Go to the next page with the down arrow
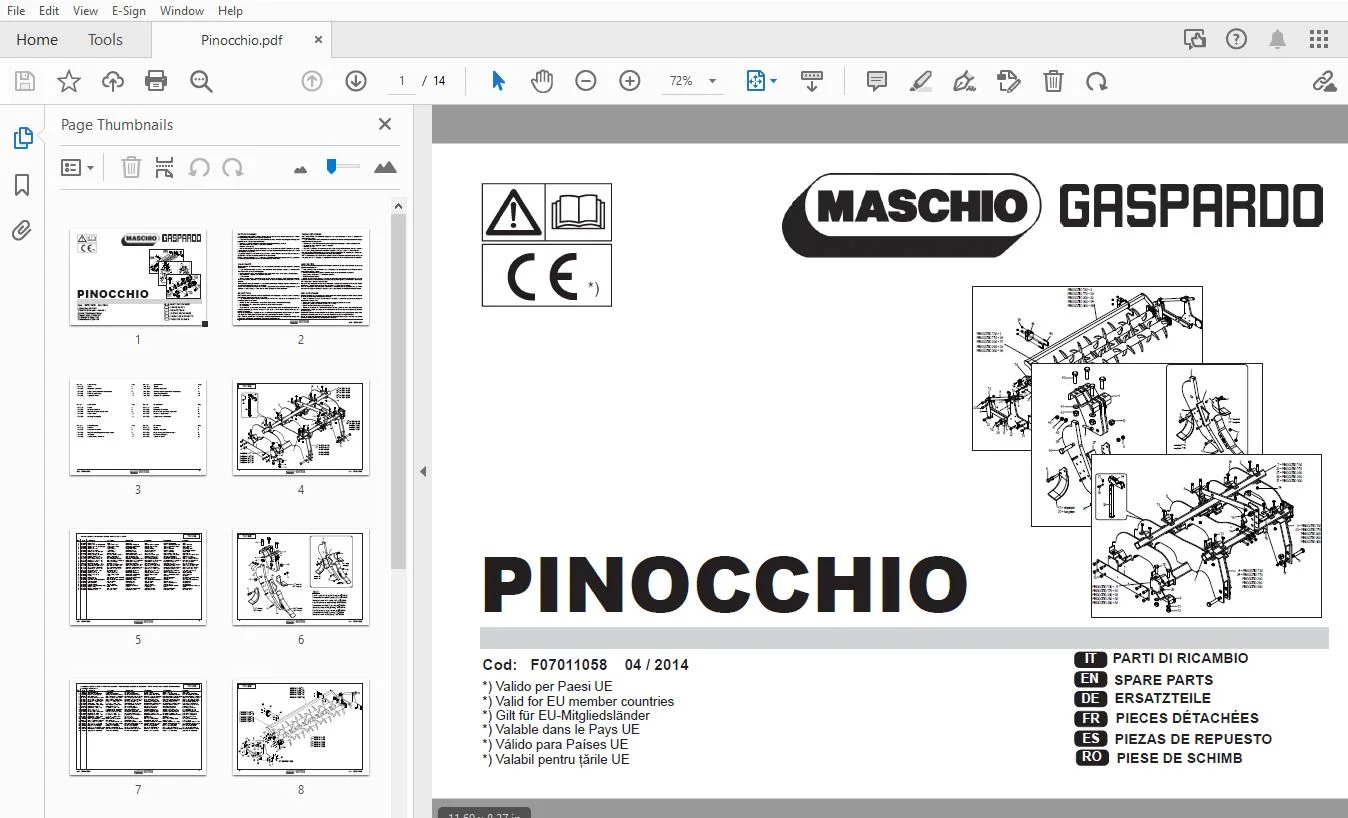 pos(356,81)
